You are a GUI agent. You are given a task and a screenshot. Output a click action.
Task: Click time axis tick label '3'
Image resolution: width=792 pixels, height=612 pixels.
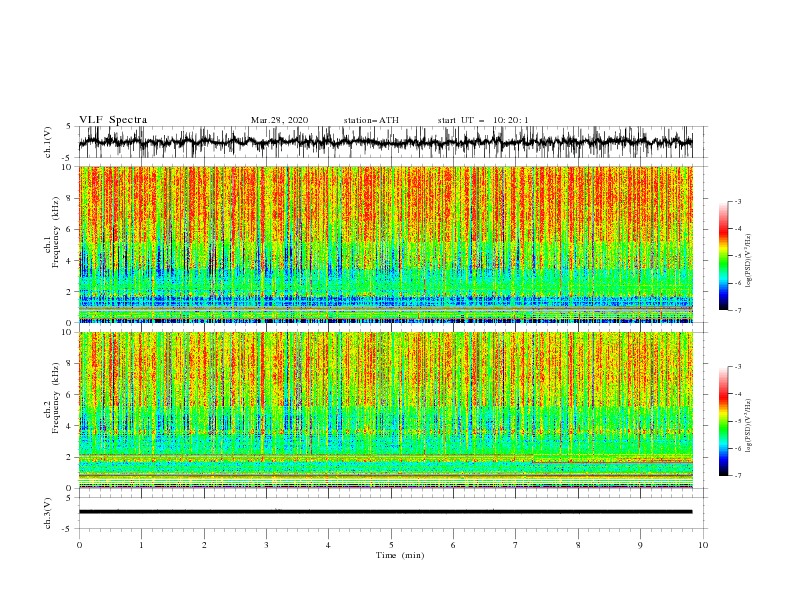pyautogui.click(x=266, y=545)
